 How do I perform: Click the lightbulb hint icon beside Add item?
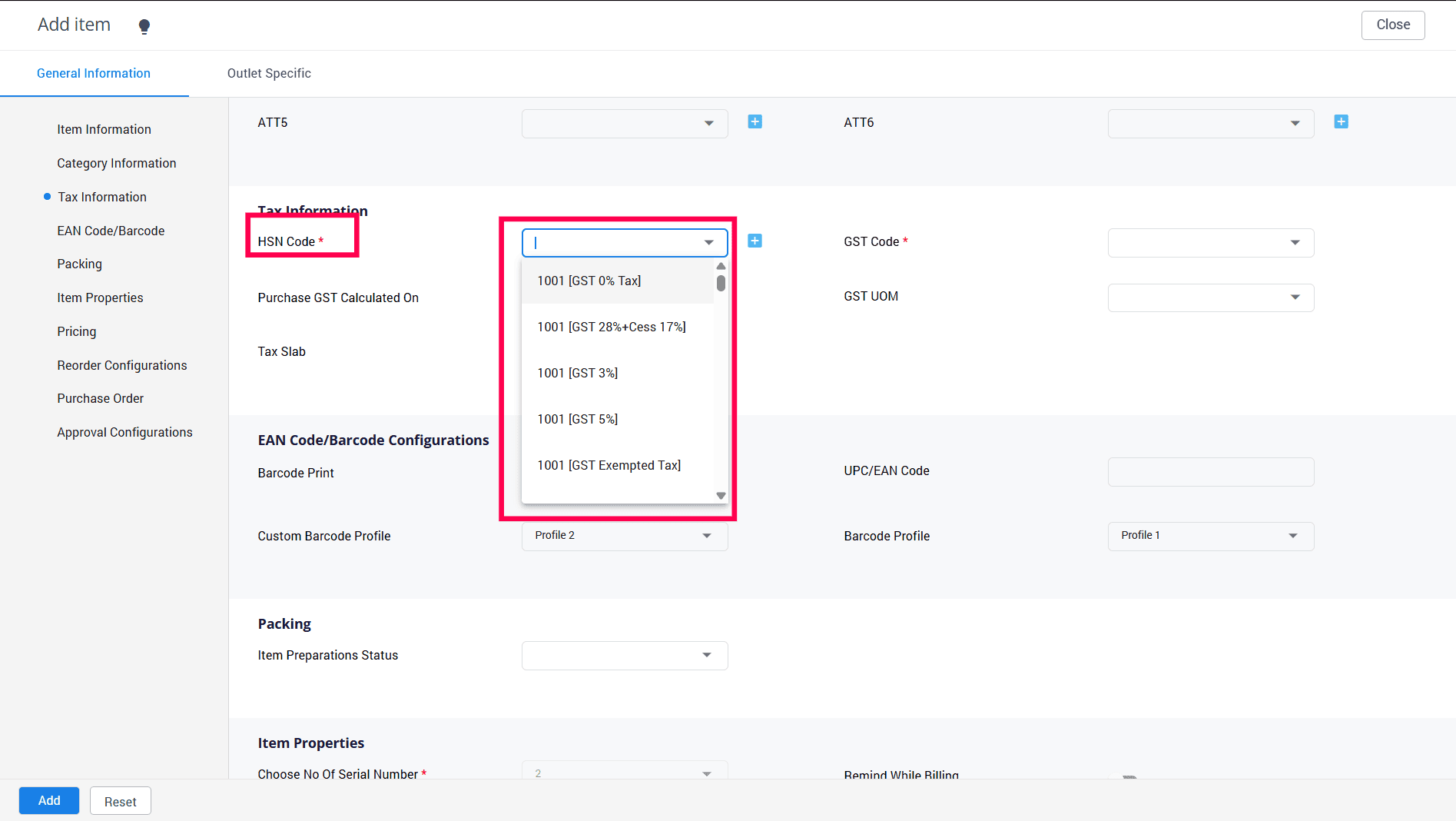pyautogui.click(x=144, y=26)
